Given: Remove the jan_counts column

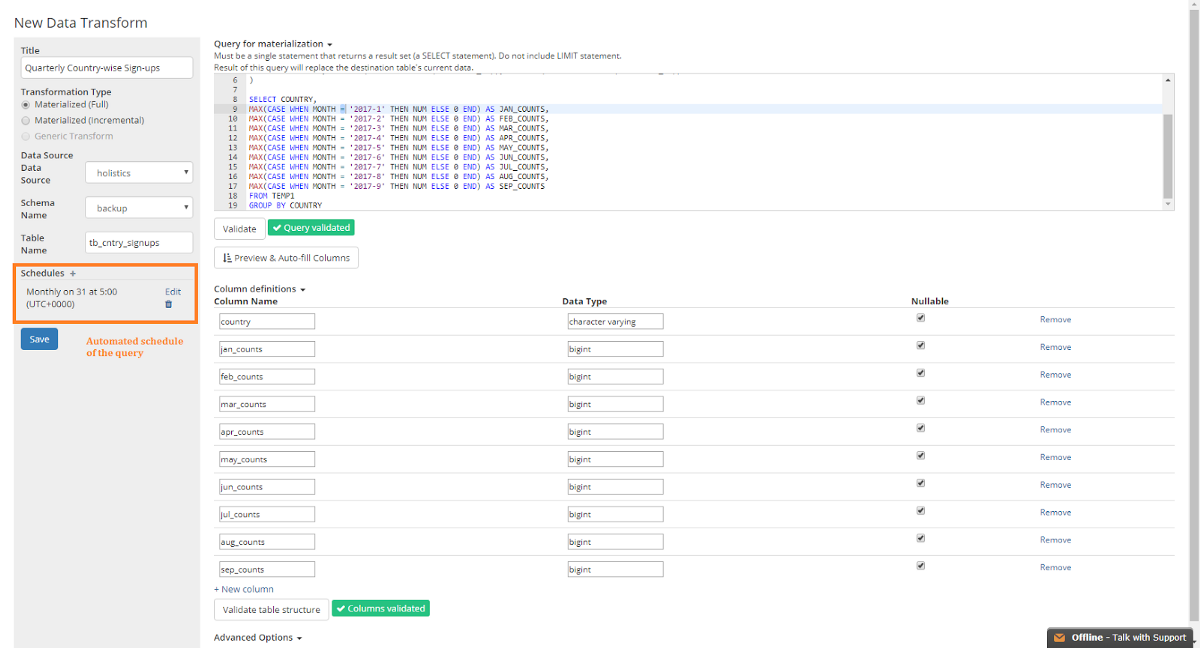Looking at the screenshot, I should [x=1055, y=347].
